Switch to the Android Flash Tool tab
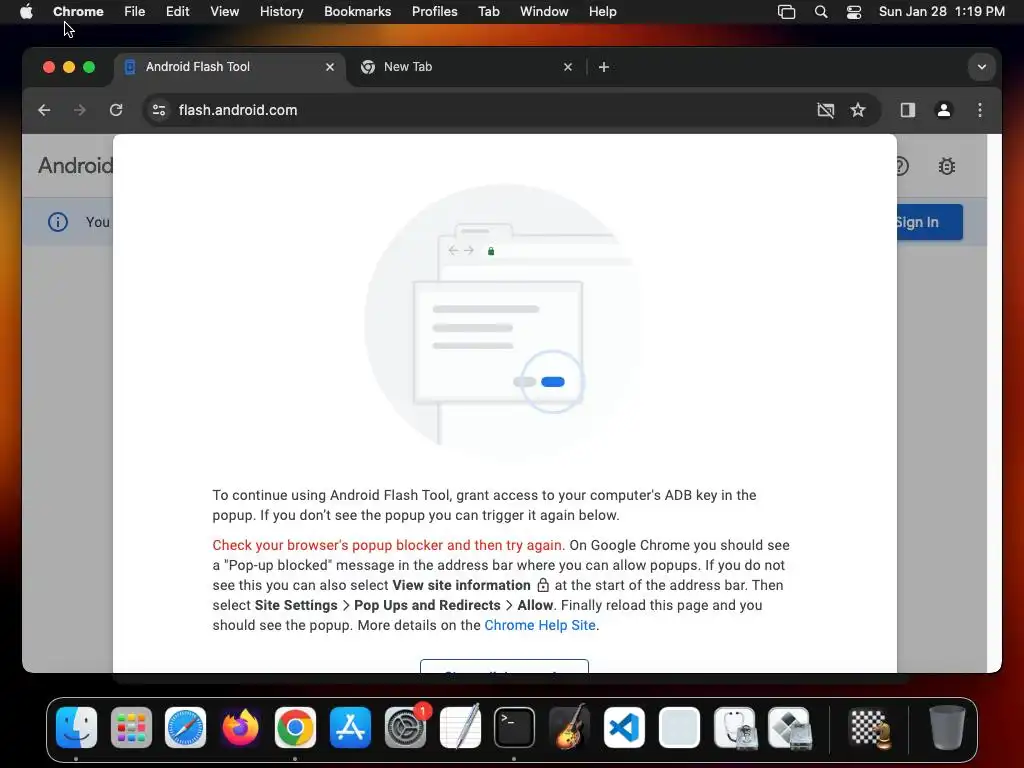 tap(231, 67)
